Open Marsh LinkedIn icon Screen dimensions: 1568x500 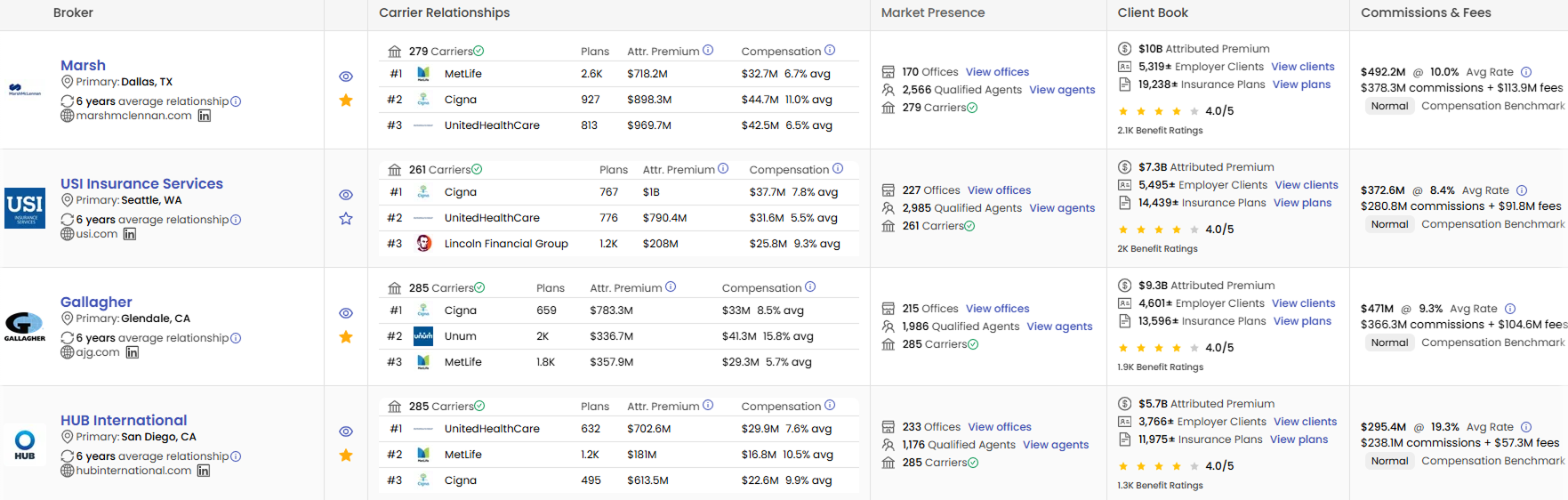click(x=205, y=116)
